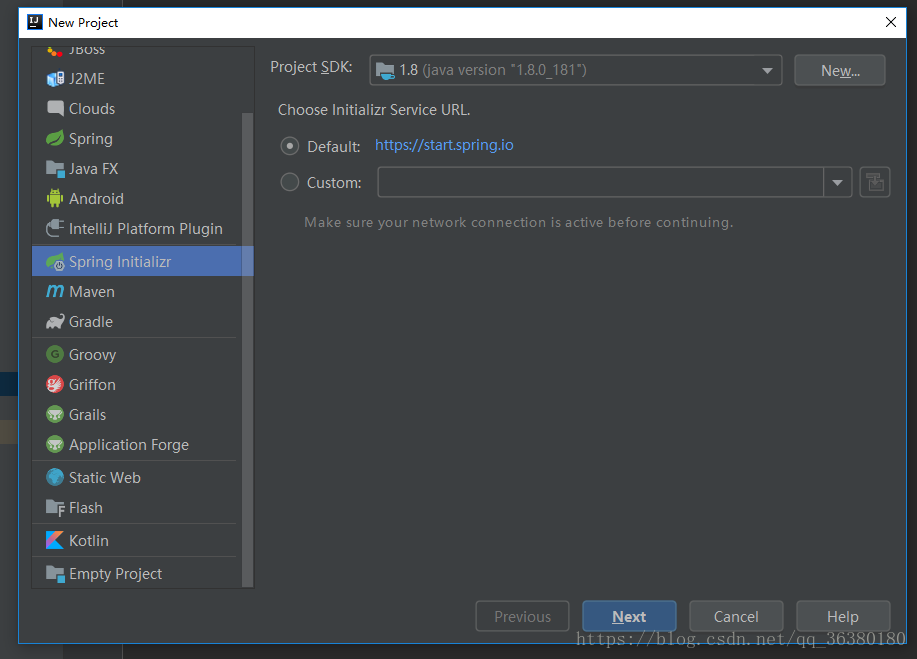Select Java FX text in the list
This screenshot has height=659, width=917.
click(x=94, y=168)
